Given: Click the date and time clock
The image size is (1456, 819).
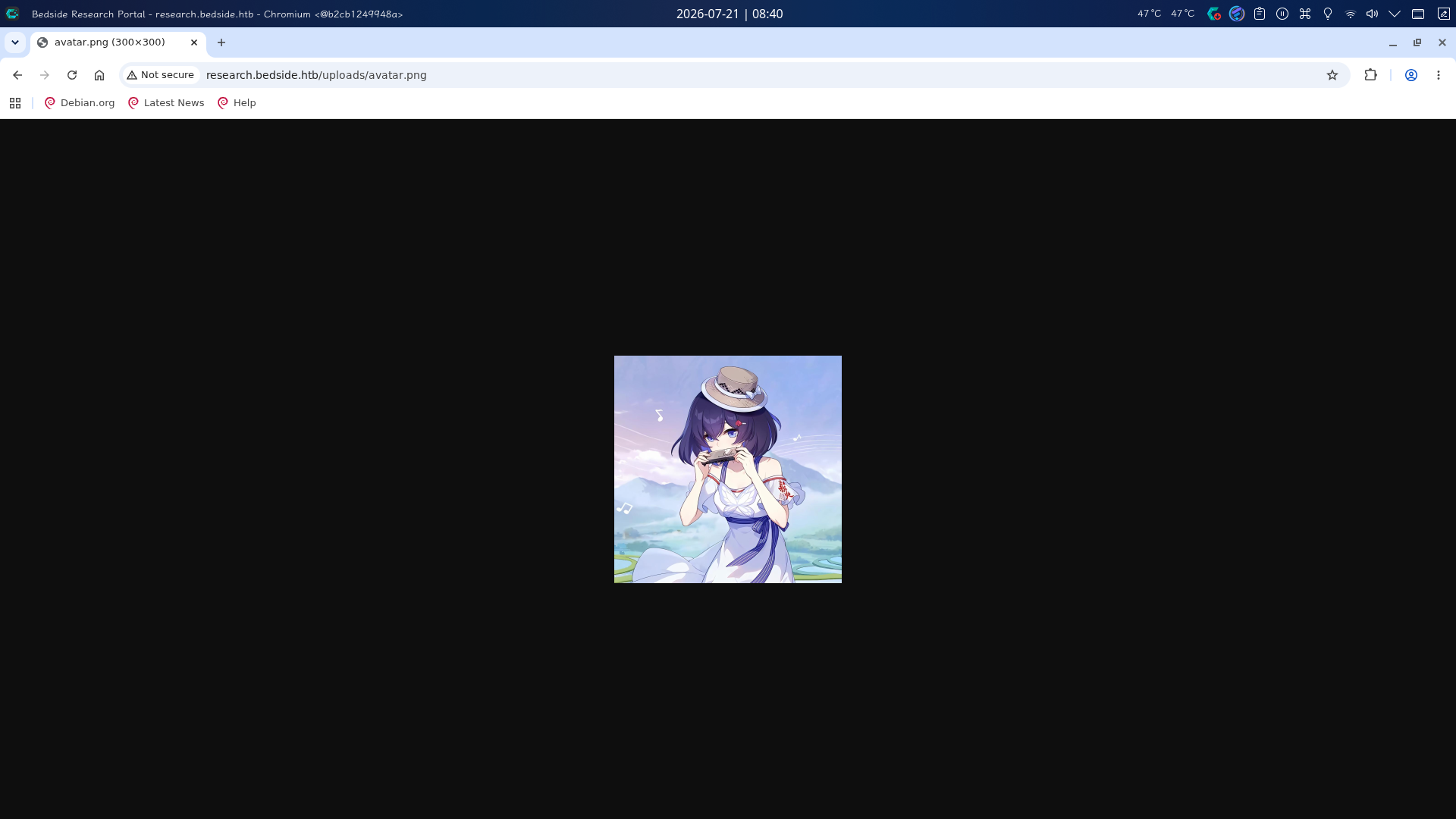Looking at the screenshot, I should point(730,14).
